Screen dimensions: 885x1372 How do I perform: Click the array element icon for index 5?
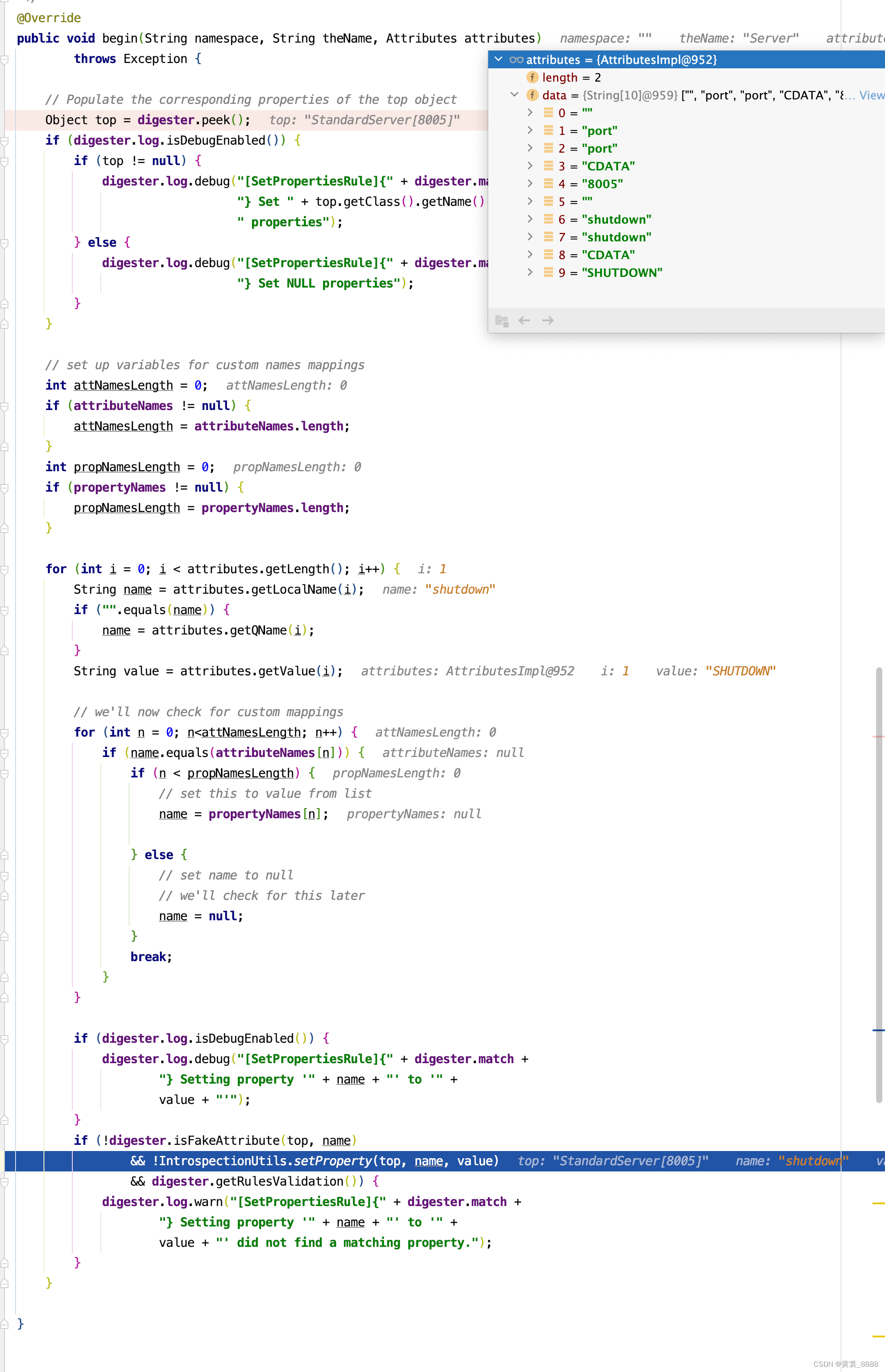548,201
